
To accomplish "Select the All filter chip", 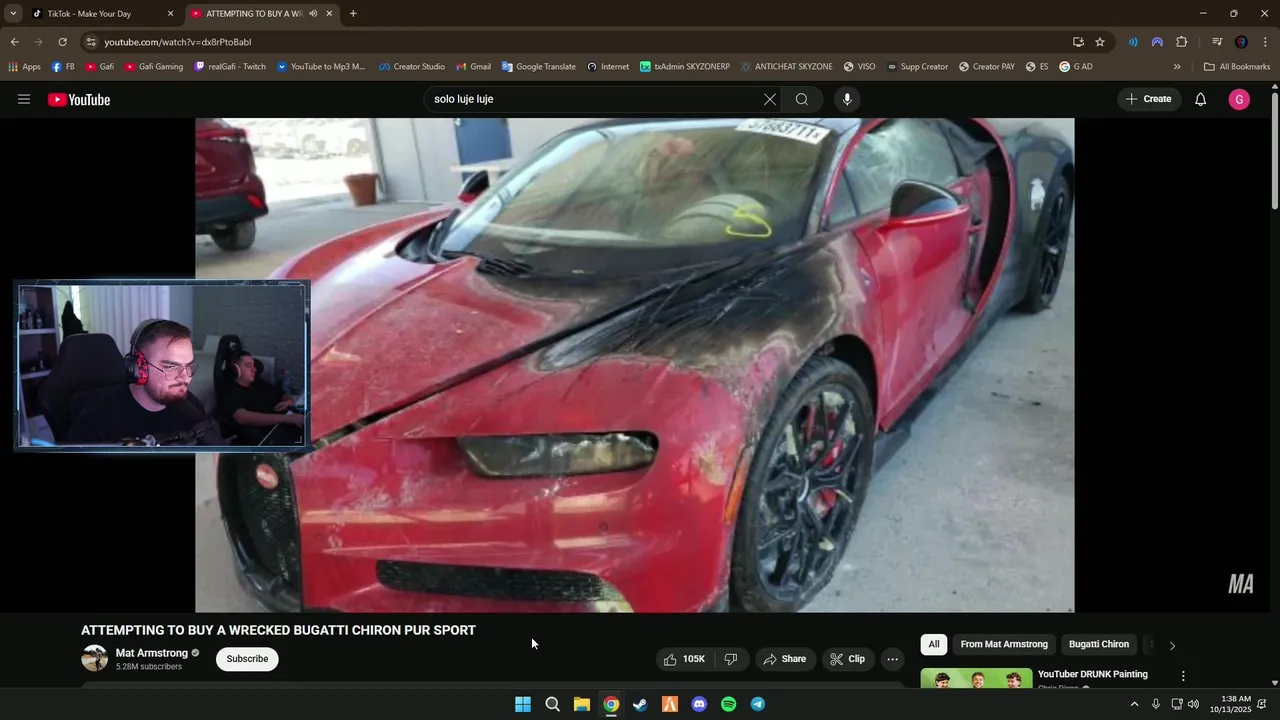I will [x=934, y=645].
